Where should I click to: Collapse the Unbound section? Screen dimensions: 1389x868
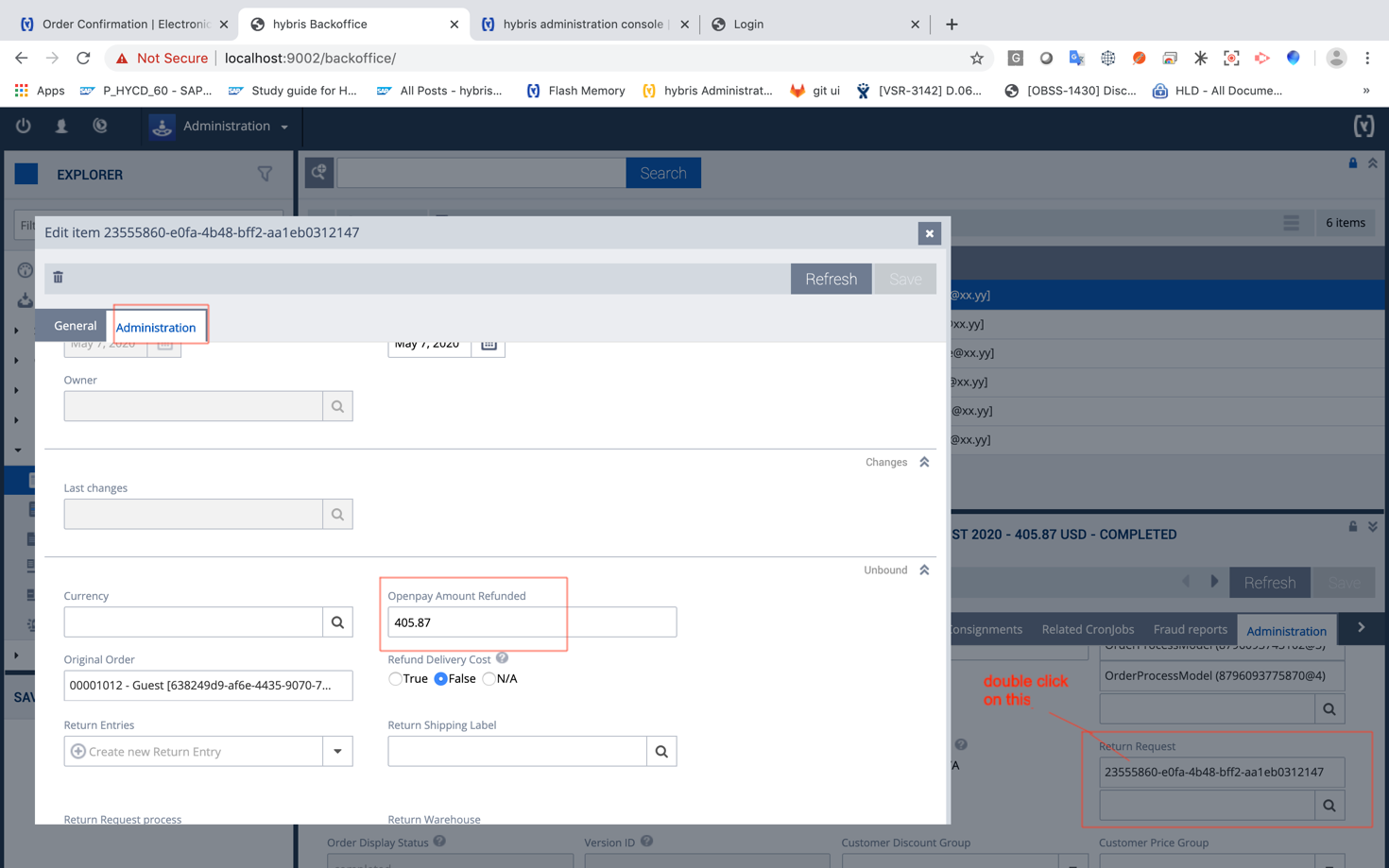pos(924,570)
